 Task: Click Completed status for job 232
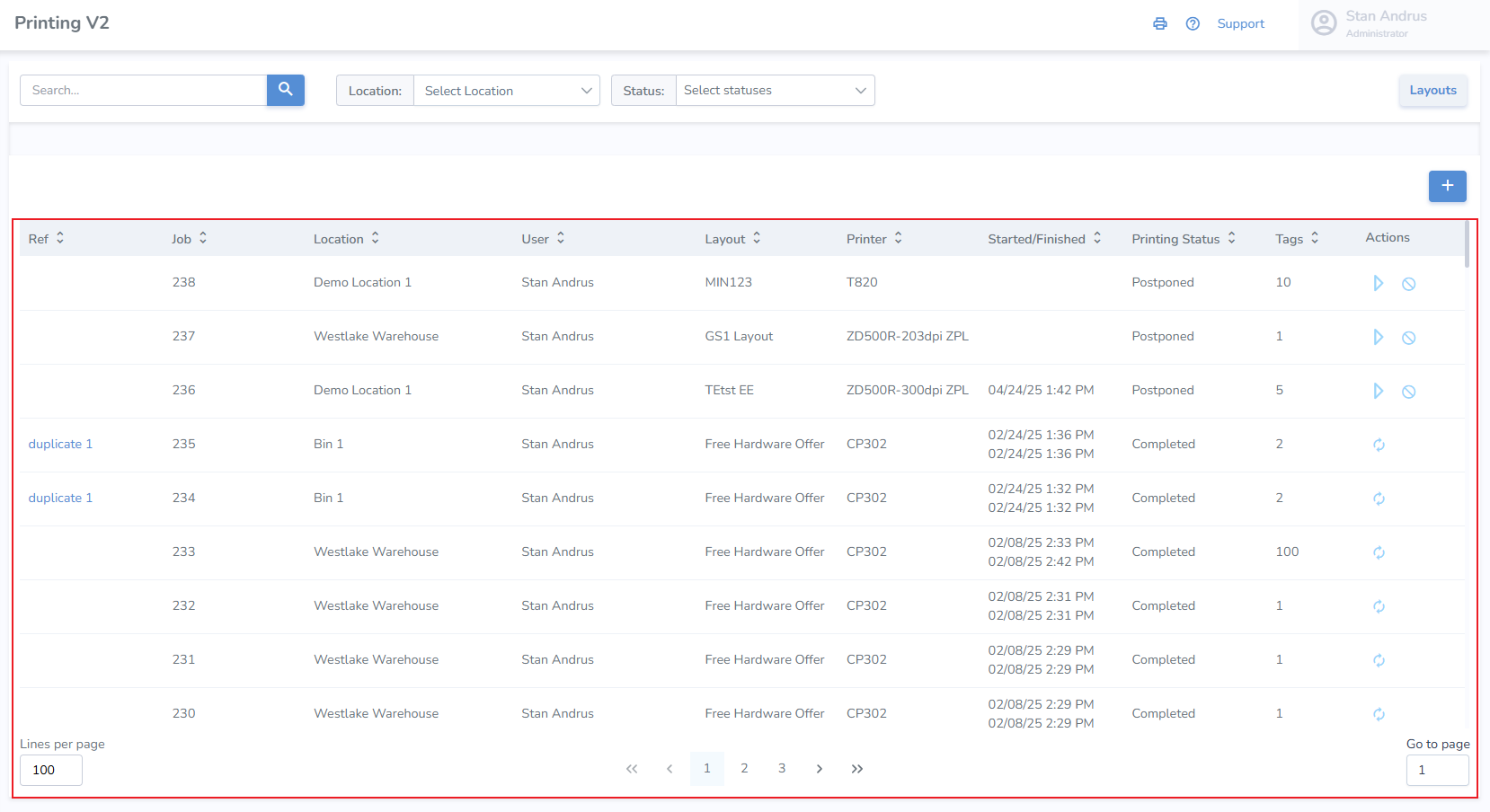[x=1164, y=606]
